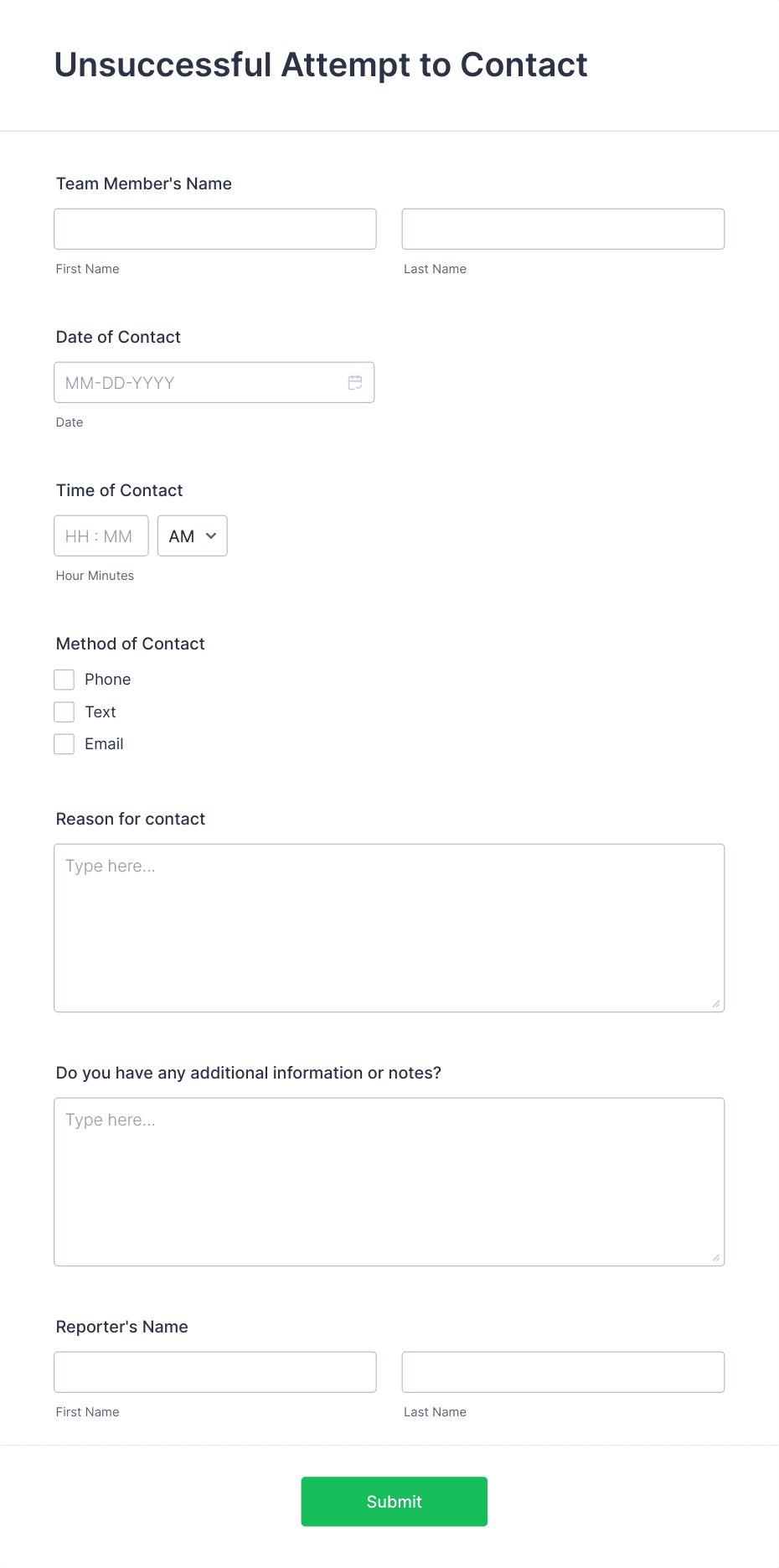
Task: Enable the Text contact method checkbox
Action: [64, 711]
